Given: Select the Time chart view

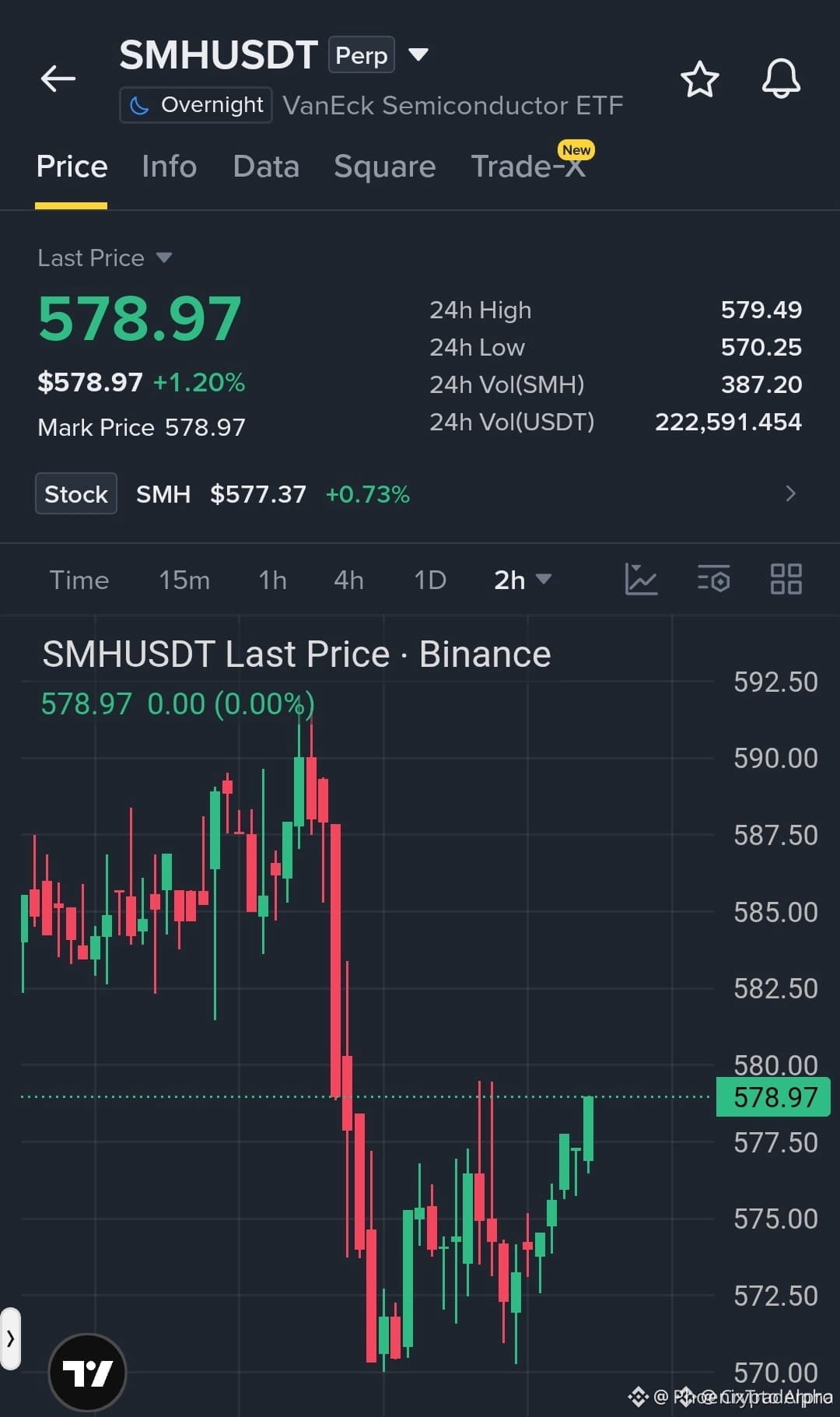Looking at the screenshot, I should coord(79,580).
